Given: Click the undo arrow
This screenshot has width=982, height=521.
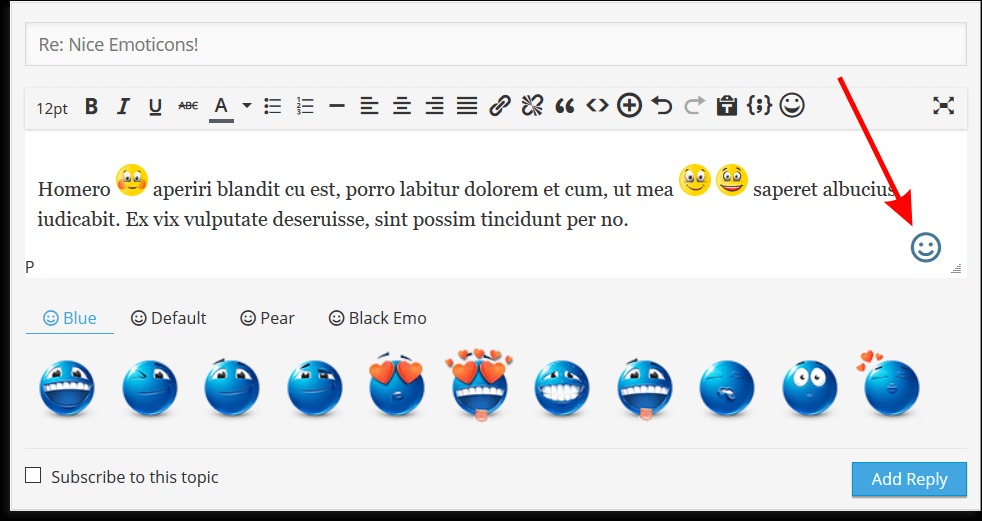Looking at the screenshot, I should click(x=661, y=106).
